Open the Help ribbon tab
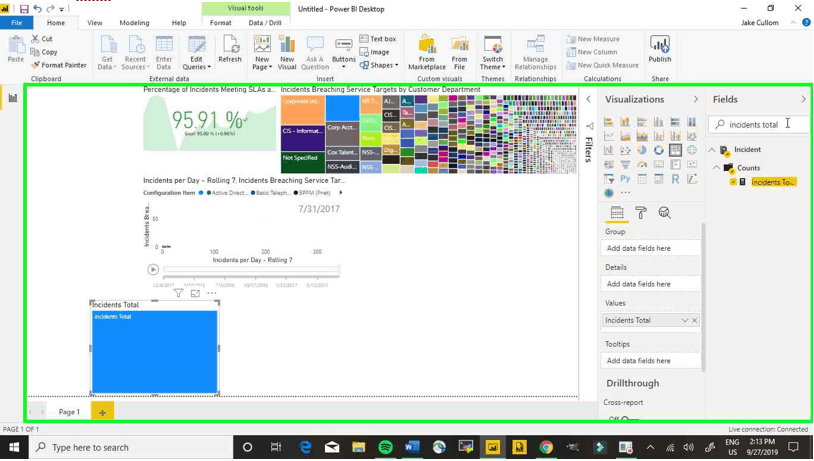 pyautogui.click(x=179, y=23)
